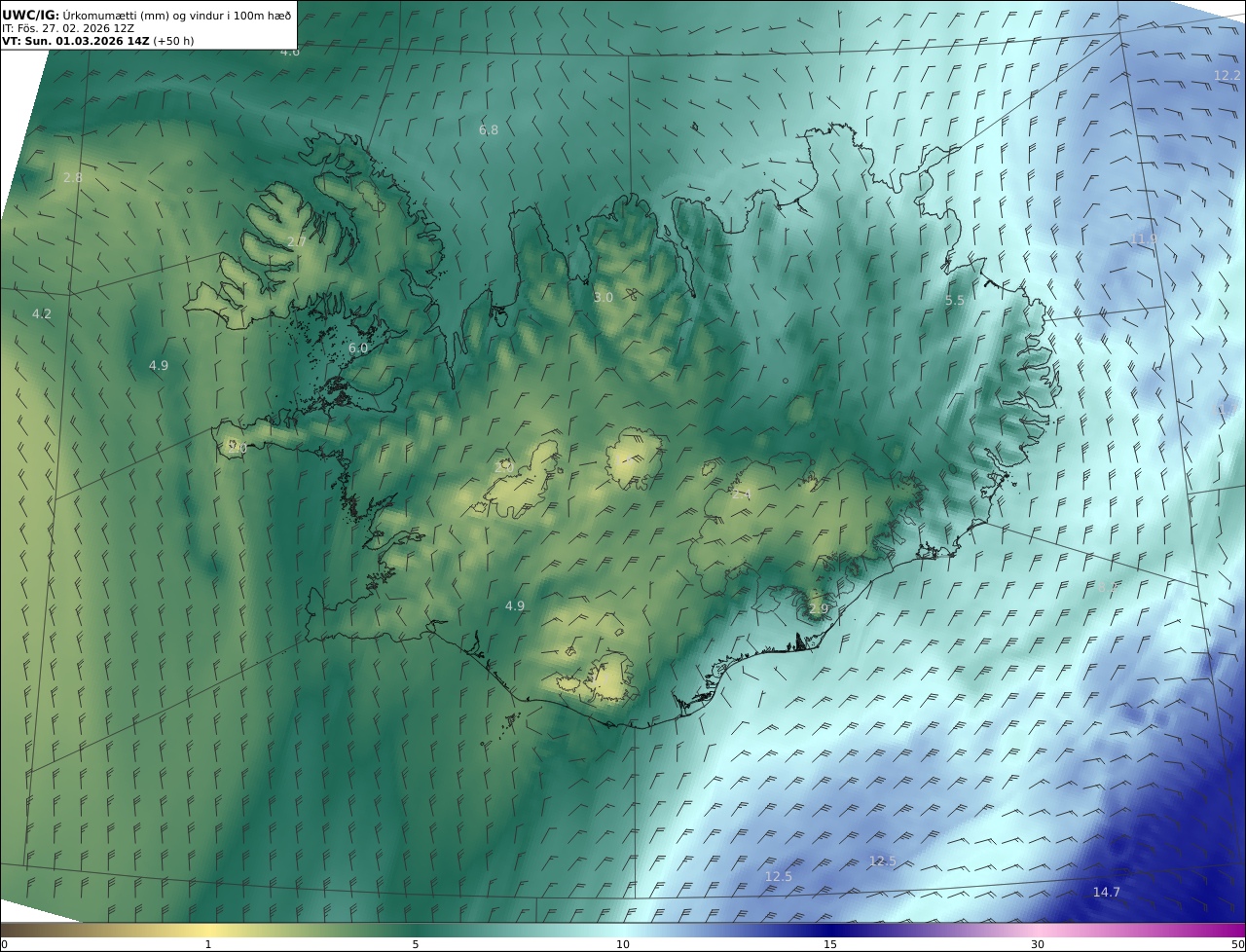Select the 14.7 value label on the map
The image size is (1246, 952).
point(1107,892)
